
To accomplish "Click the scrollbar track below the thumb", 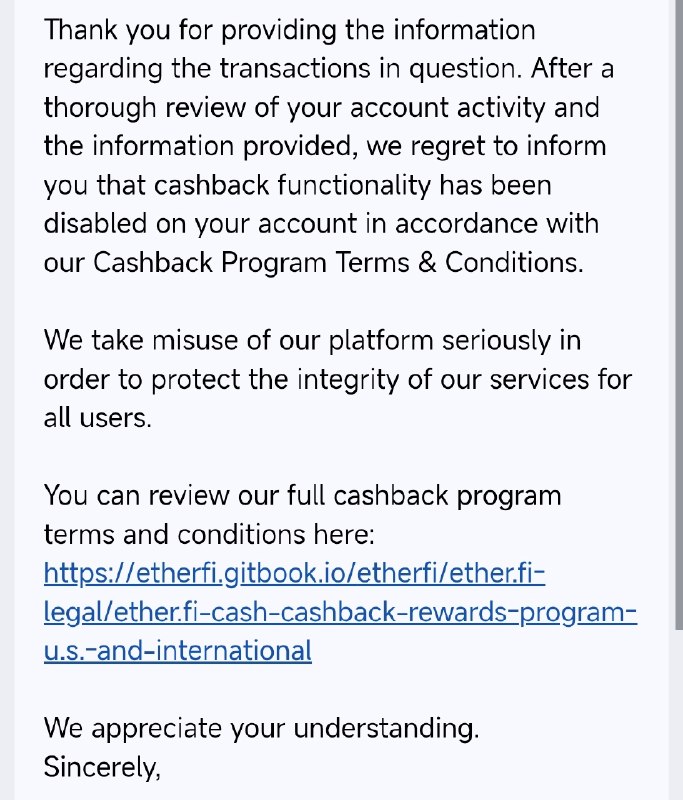I will coord(679,714).
